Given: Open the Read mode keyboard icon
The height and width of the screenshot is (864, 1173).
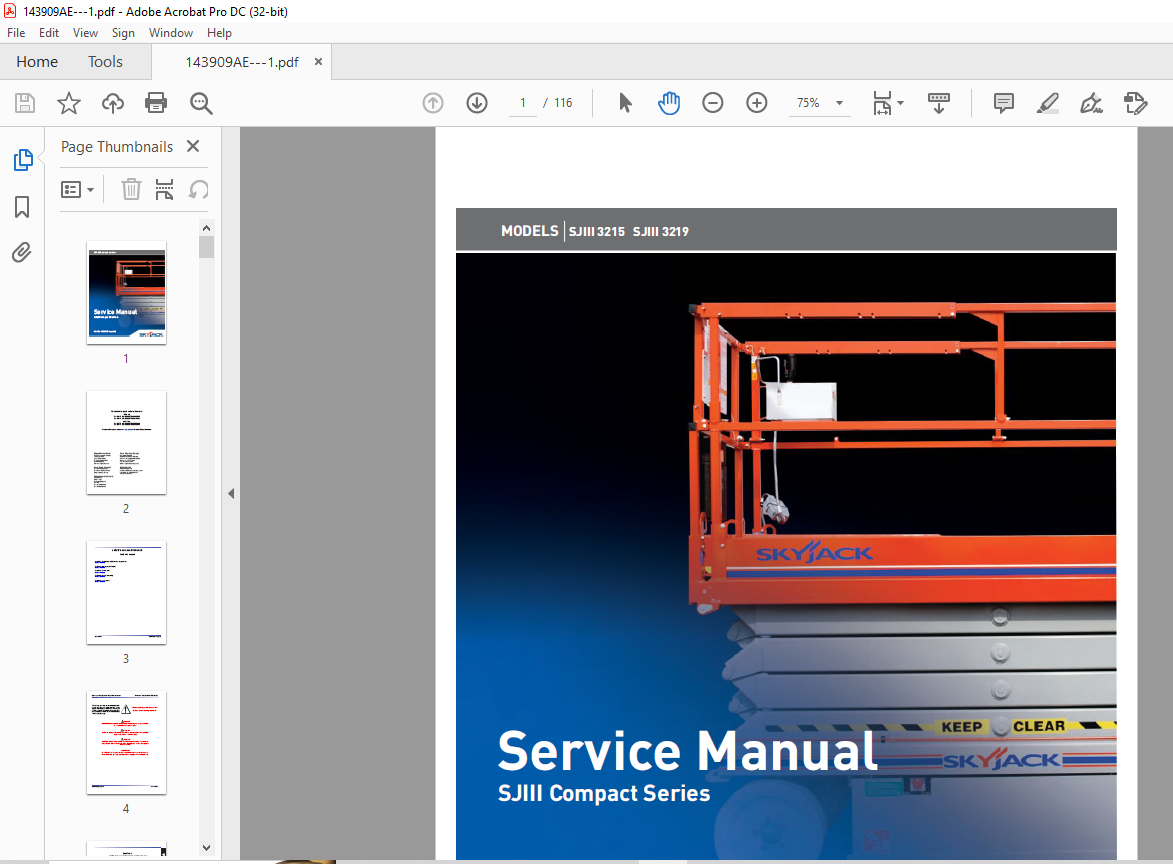Looking at the screenshot, I should (939, 102).
